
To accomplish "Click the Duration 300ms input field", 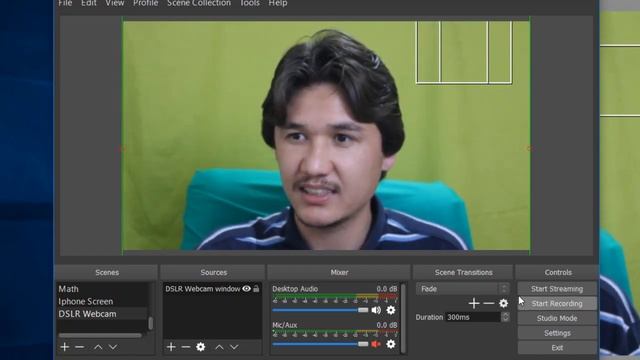I will pos(473,317).
